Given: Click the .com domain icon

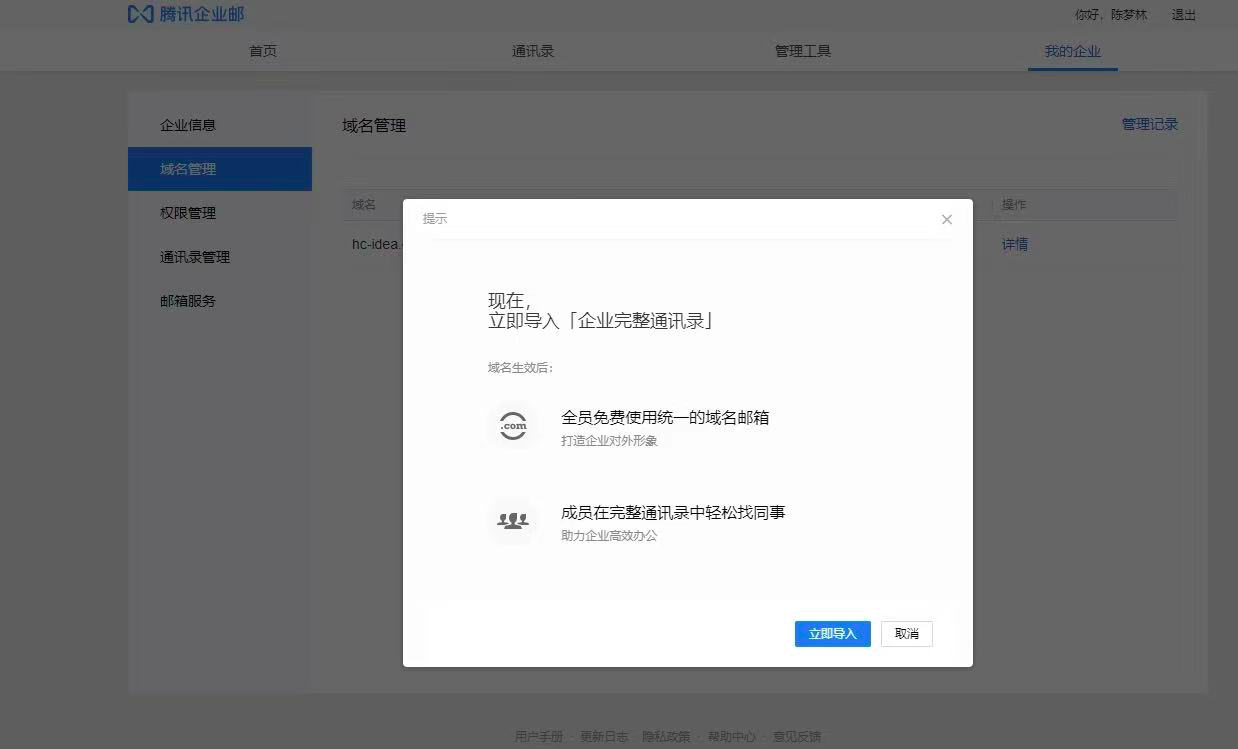Looking at the screenshot, I should coord(513,426).
